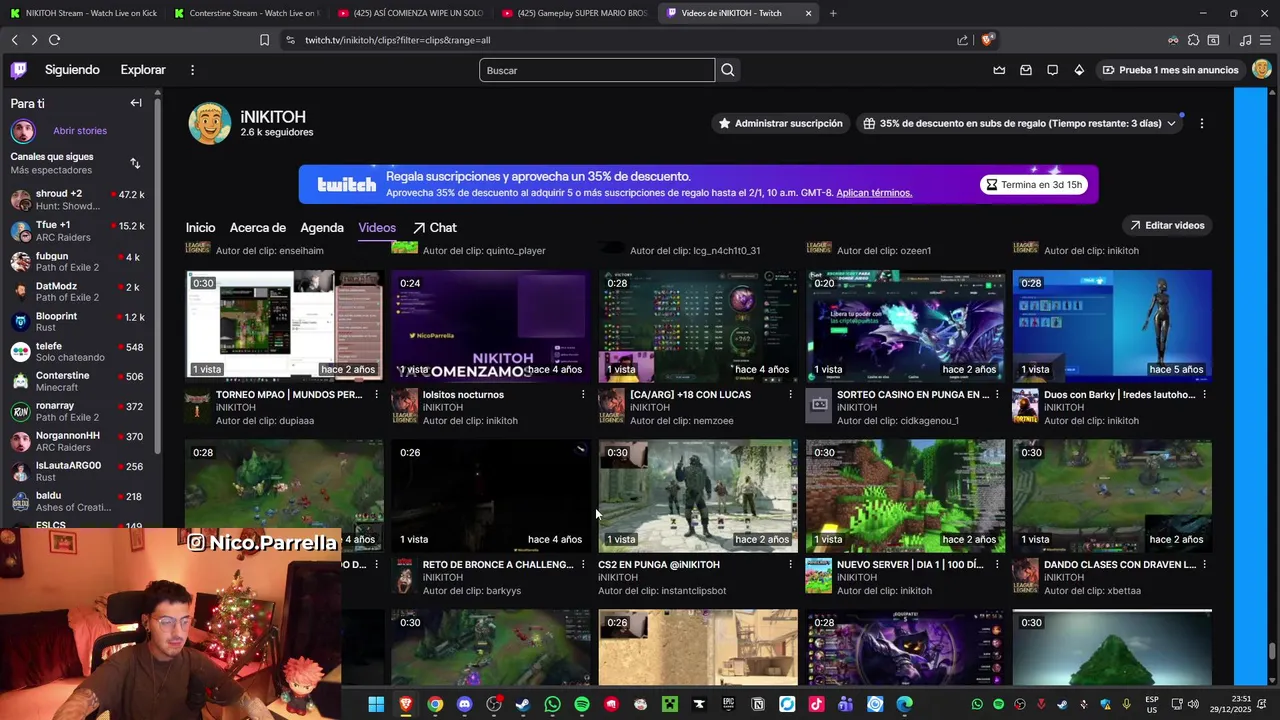Open WhatsApp from the taskbar
The height and width of the screenshot is (720, 1280).
click(x=553, y=704)
